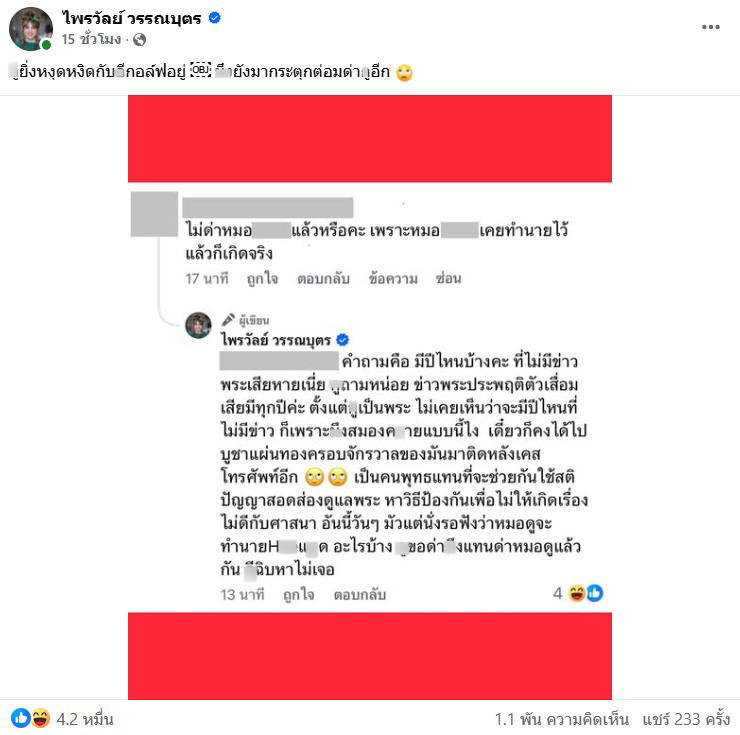Click the like reaction icon at the post bottom

coord(20,718)
